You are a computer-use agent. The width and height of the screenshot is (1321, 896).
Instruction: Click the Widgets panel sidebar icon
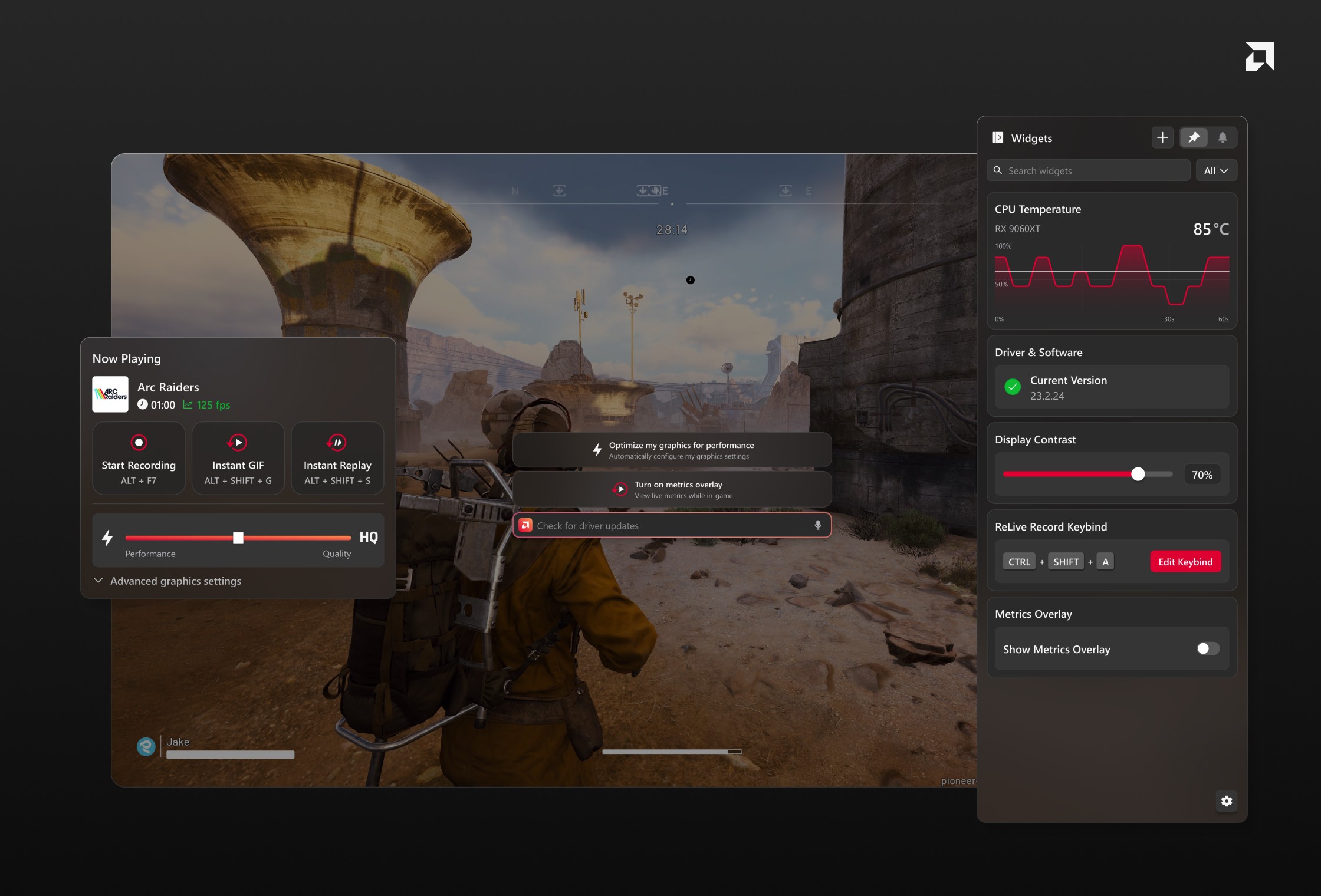pyautogui.click(x=998, y=138)
